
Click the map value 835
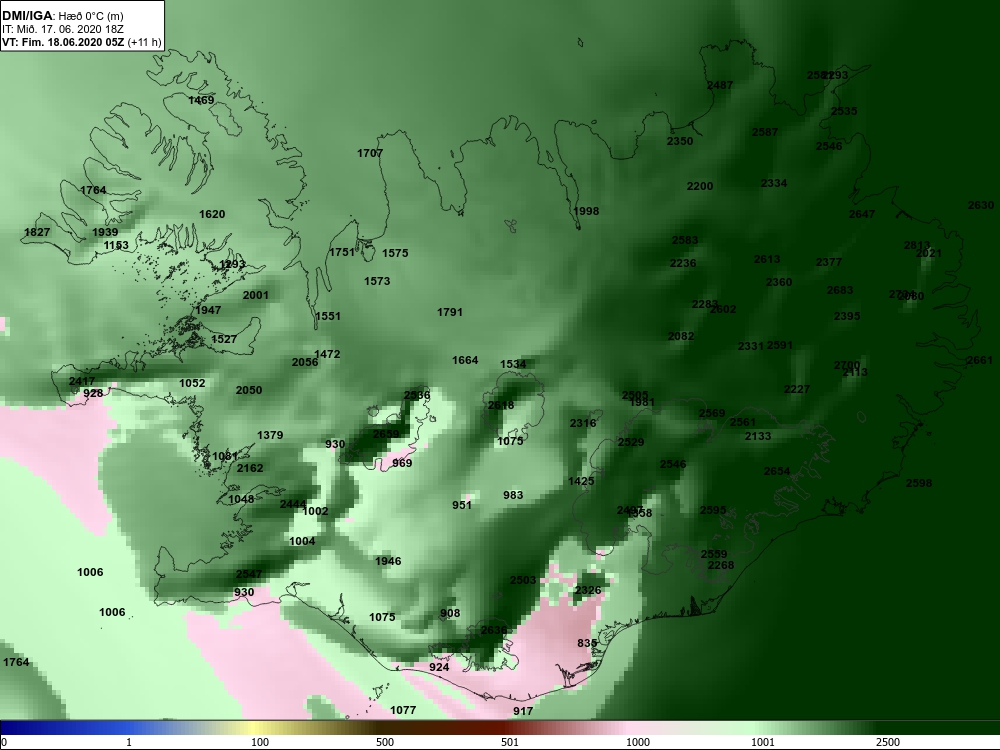coord(587,643)
